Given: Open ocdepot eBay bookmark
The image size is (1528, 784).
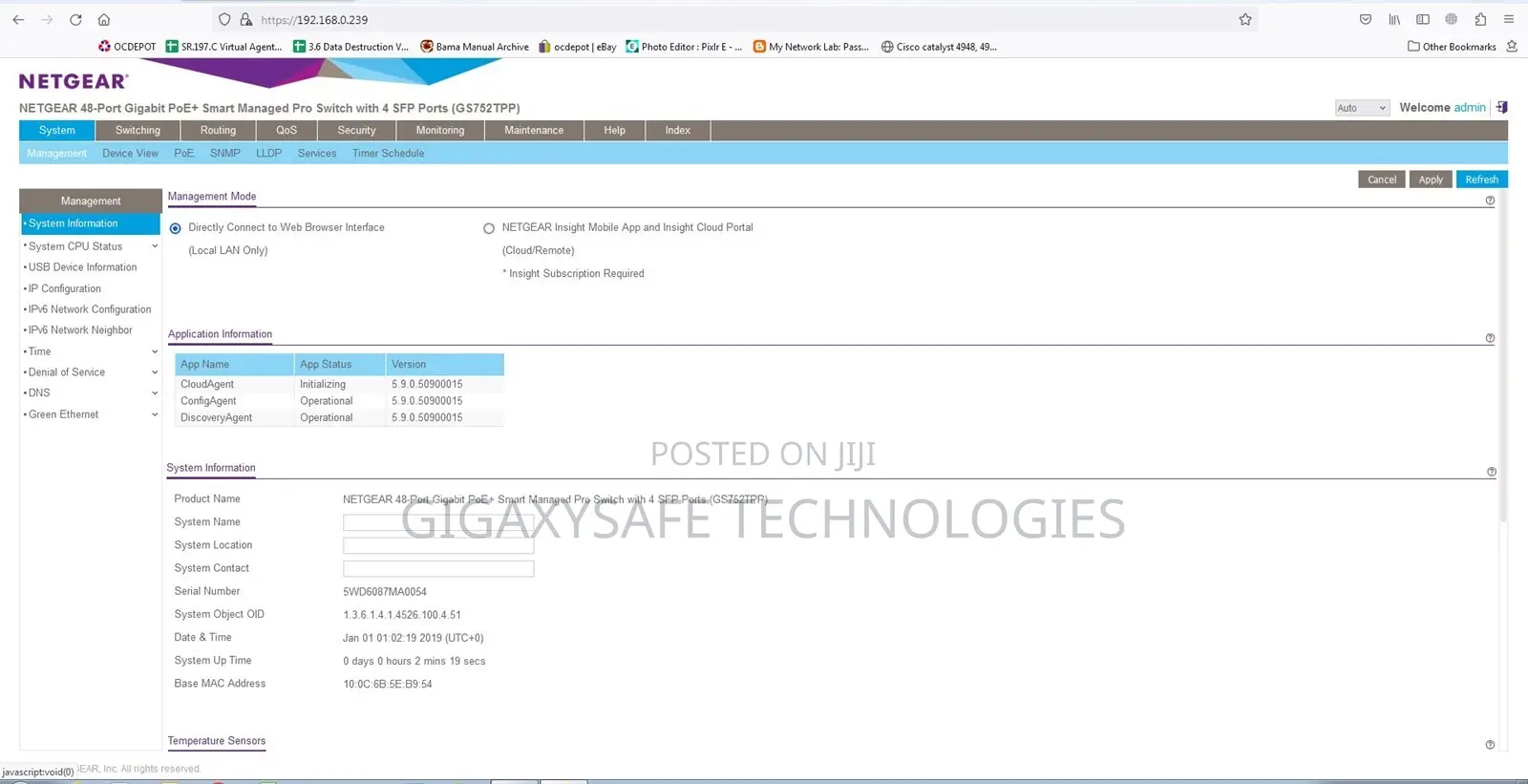Looking at the screenshot, I should click(x=578, y=46).
